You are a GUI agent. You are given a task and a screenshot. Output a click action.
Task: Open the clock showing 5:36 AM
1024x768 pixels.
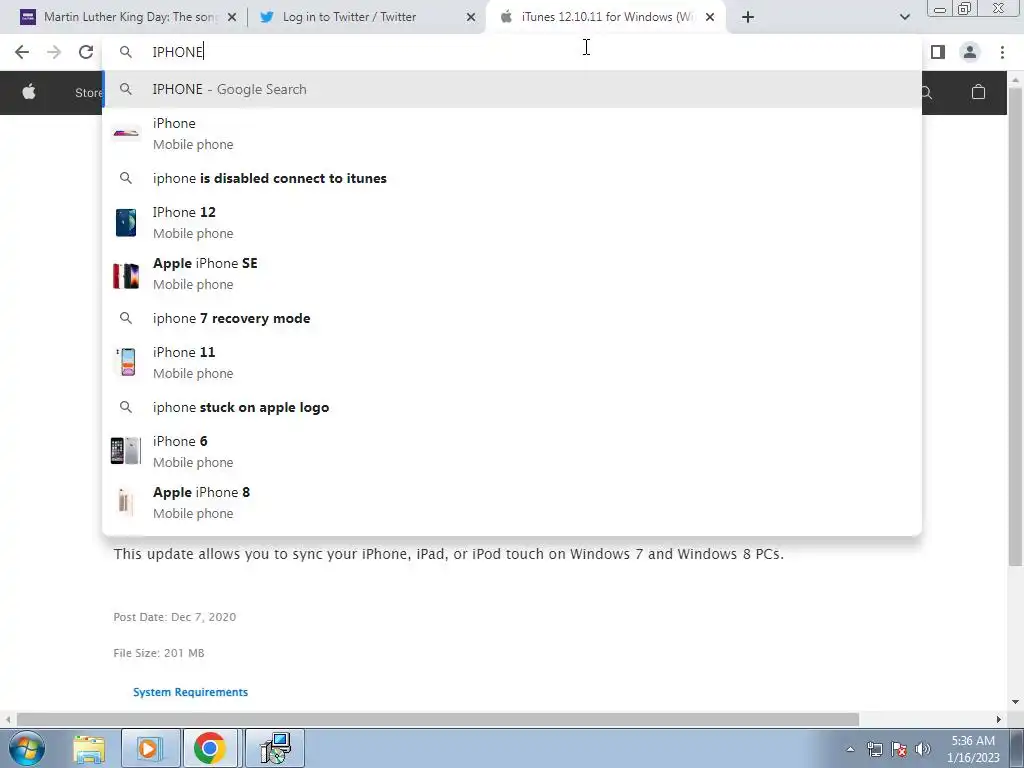tap(973, 749)
